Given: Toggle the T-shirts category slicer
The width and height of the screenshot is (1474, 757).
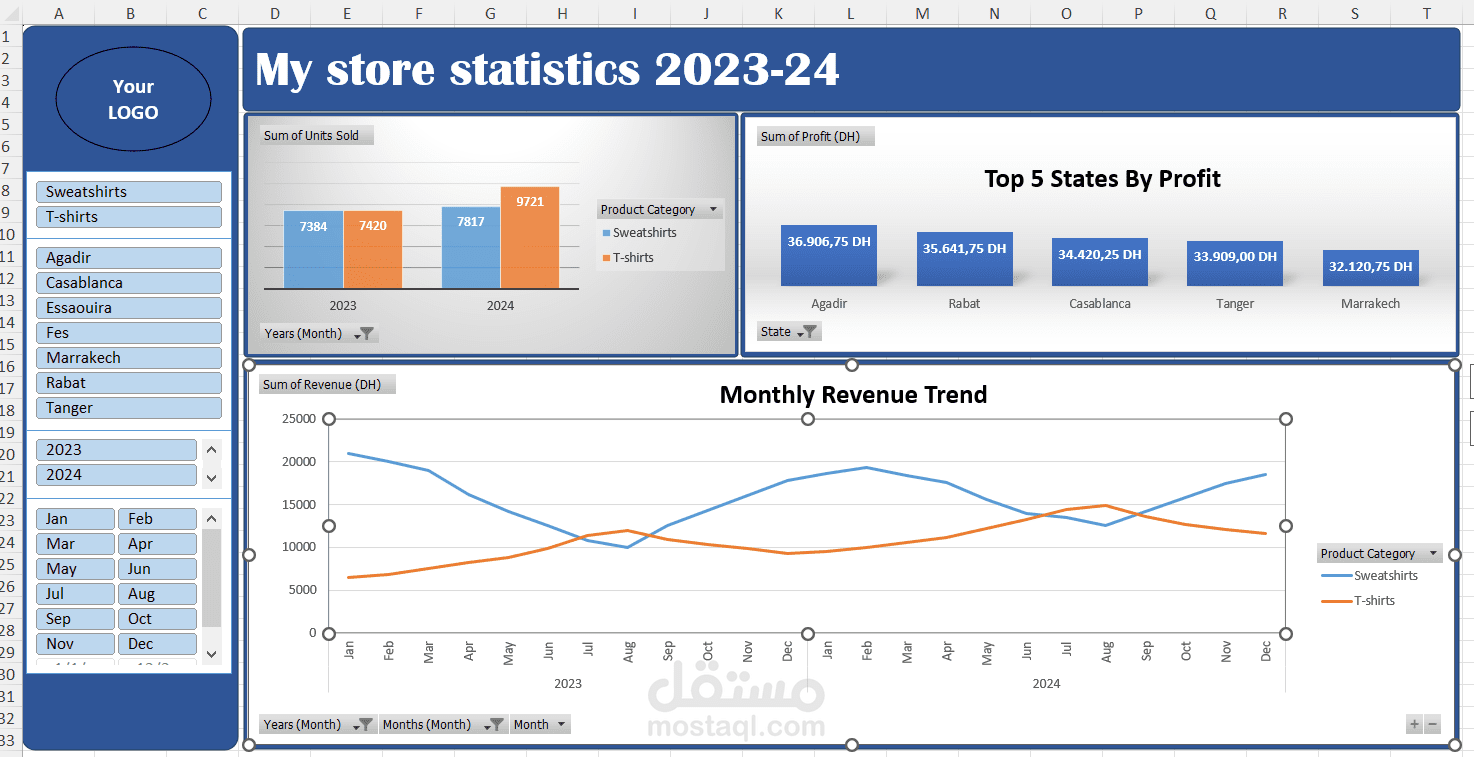Looking at the screenshot, I should 128,216.
